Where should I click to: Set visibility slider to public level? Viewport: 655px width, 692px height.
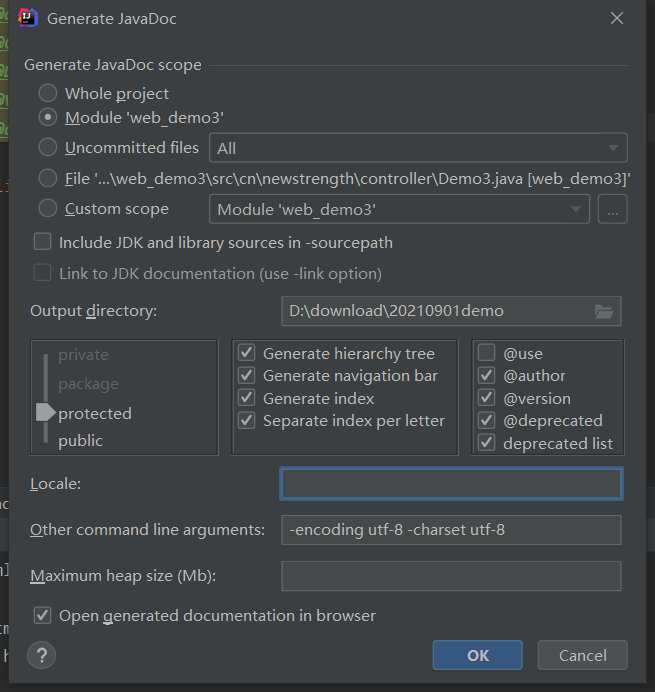(x=80, y=440)
